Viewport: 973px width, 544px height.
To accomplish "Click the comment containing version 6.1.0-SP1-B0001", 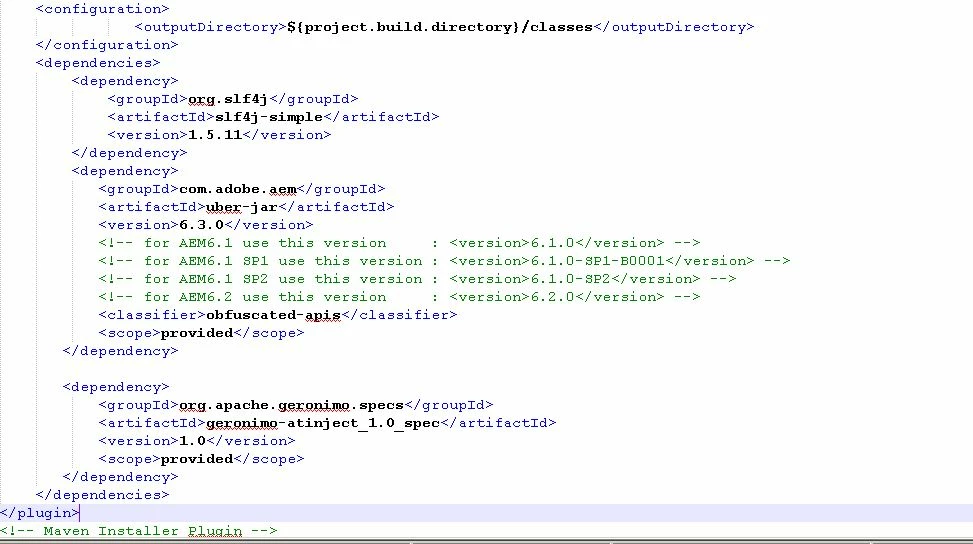I will point(444,261).
